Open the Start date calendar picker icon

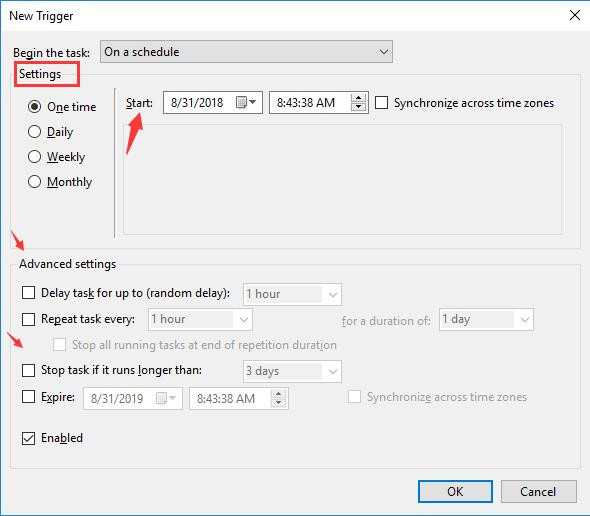(246, 102)
